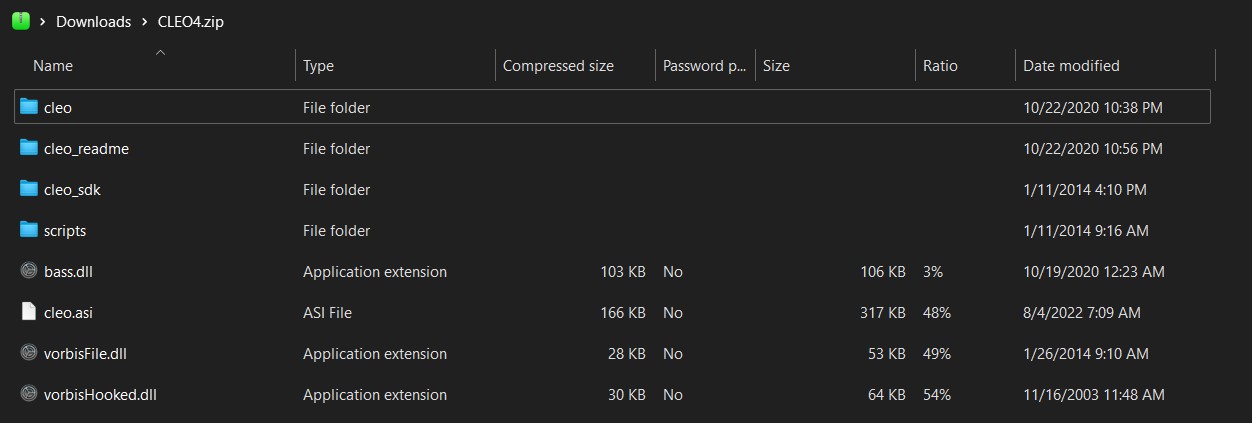Click CLEO4.zip in the address breadcrumb
This screenshot has width=1252, height=423.
point(190,21)
